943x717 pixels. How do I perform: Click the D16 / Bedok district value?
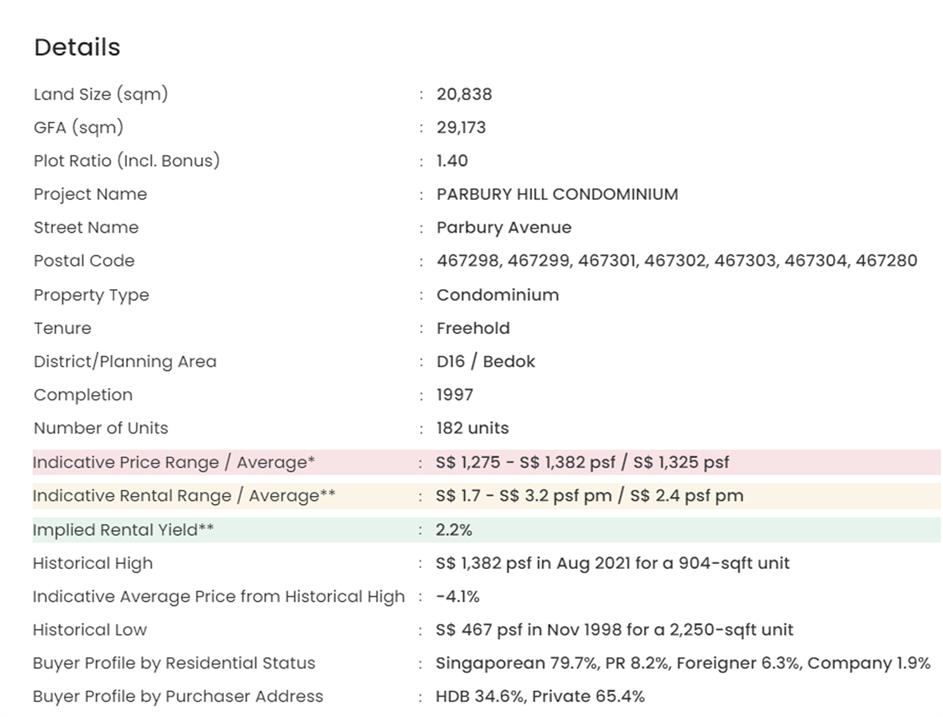(485, 361)
